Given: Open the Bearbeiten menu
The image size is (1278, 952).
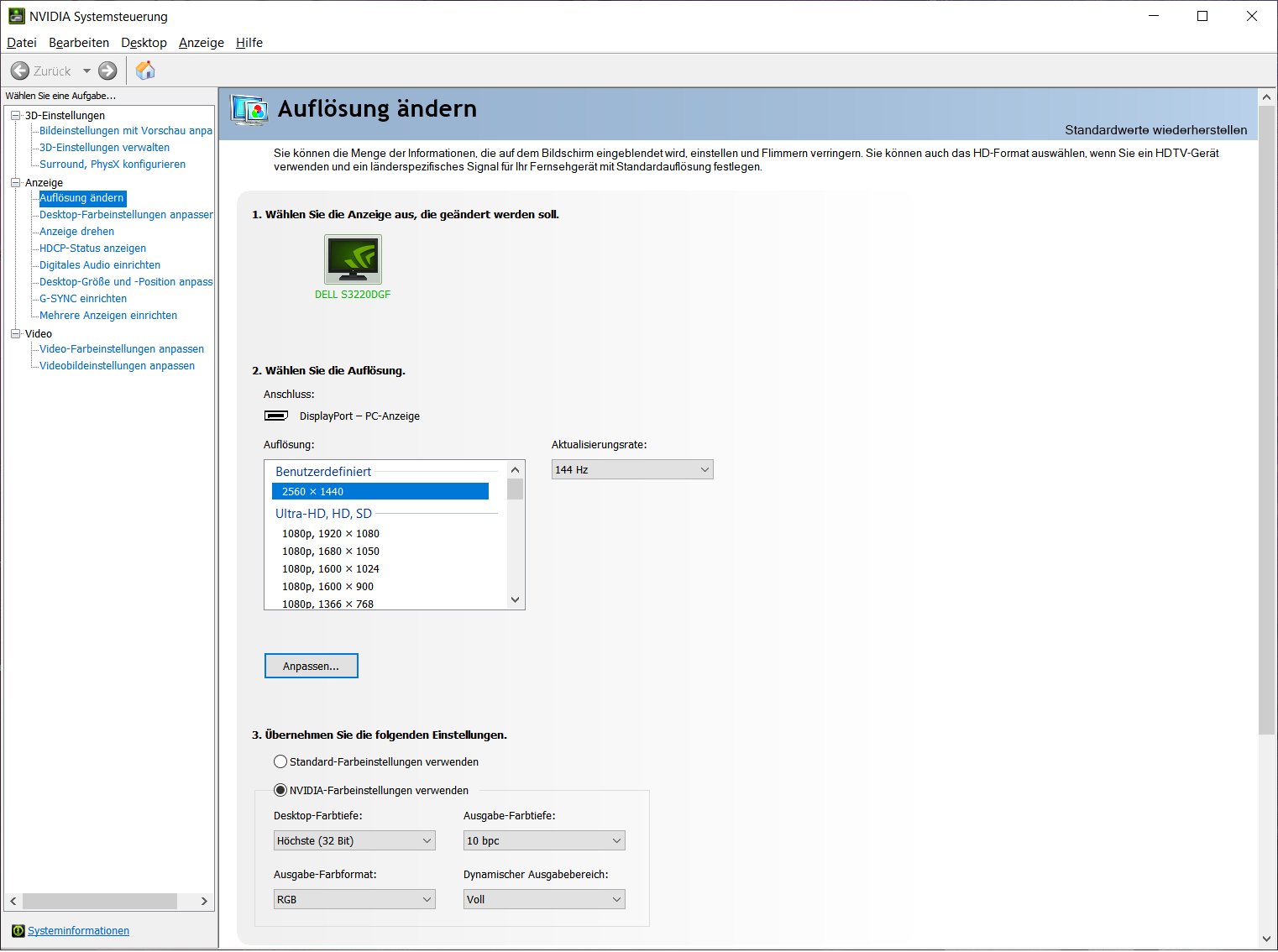Looking at the screenshot, I should coord(79,43).
